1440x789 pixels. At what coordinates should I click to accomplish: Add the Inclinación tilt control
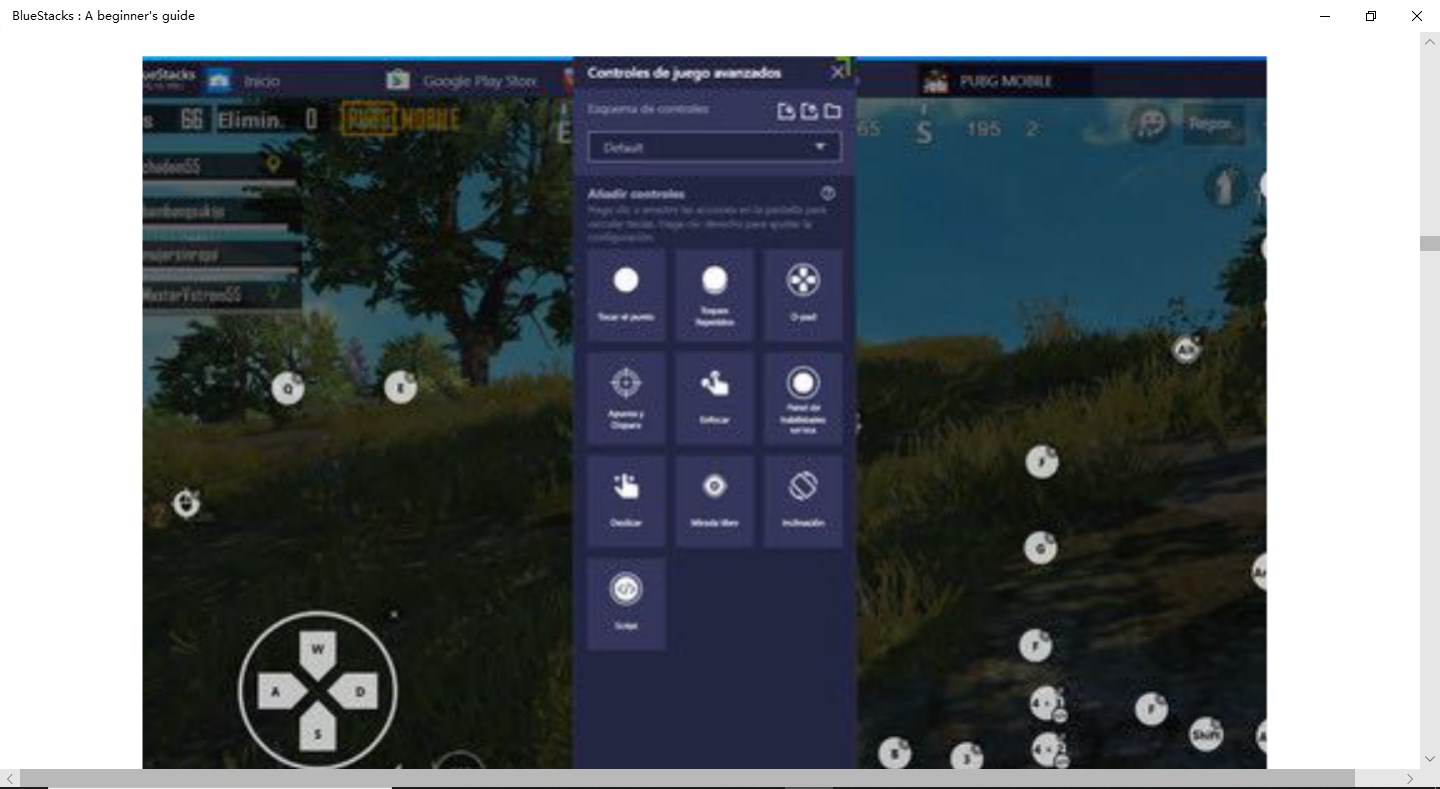click(803, 501)
